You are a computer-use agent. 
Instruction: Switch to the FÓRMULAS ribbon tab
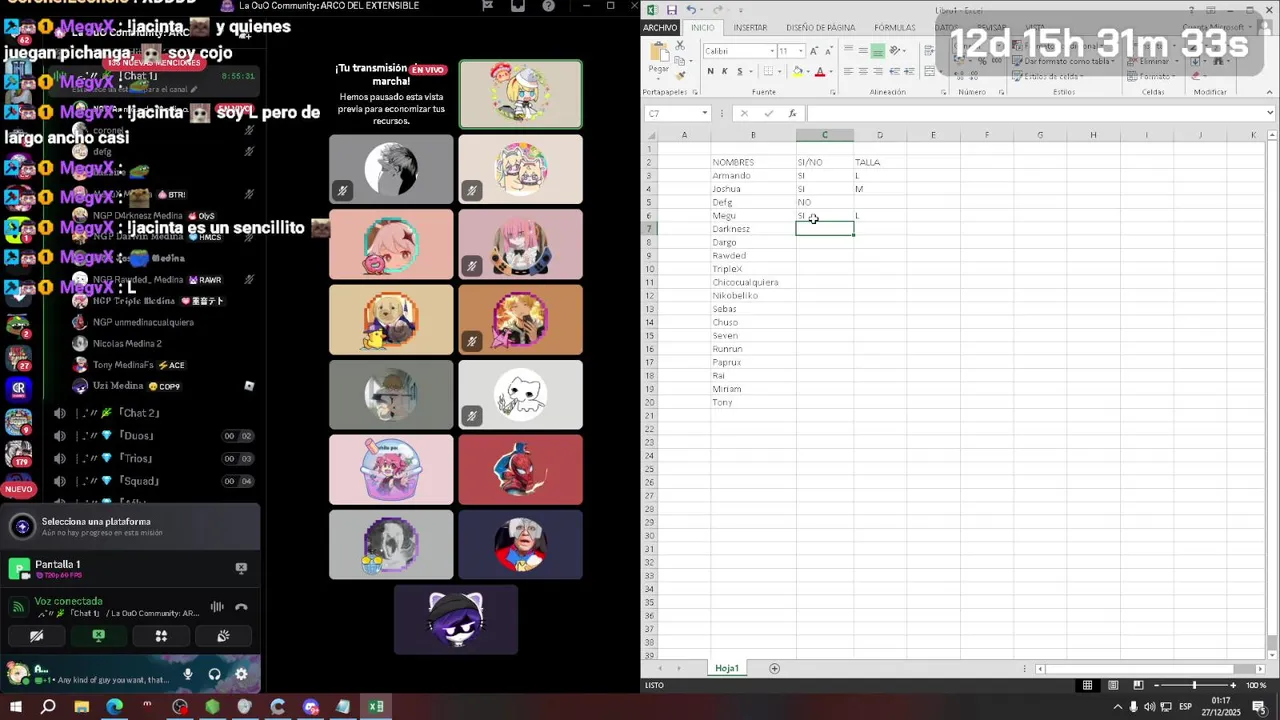point(894,28)
